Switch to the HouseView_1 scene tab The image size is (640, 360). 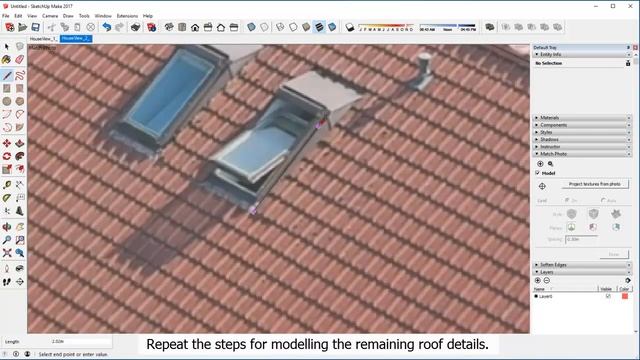click(x=43, y=38)
